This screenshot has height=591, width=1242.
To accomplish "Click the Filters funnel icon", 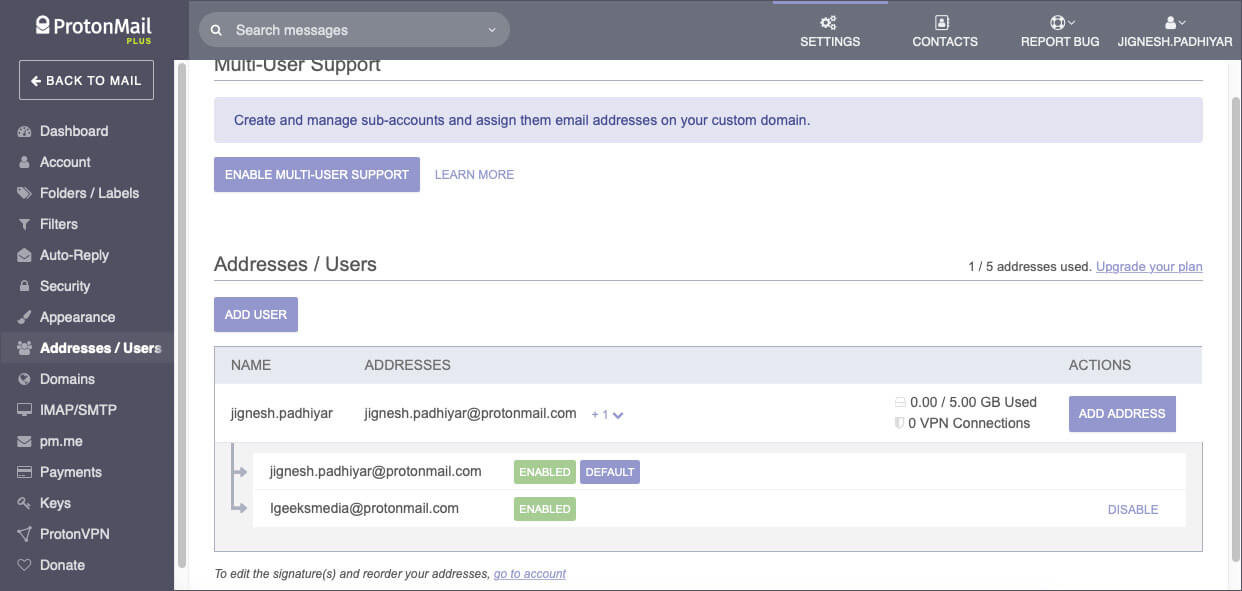I will [x=25, y=224].
